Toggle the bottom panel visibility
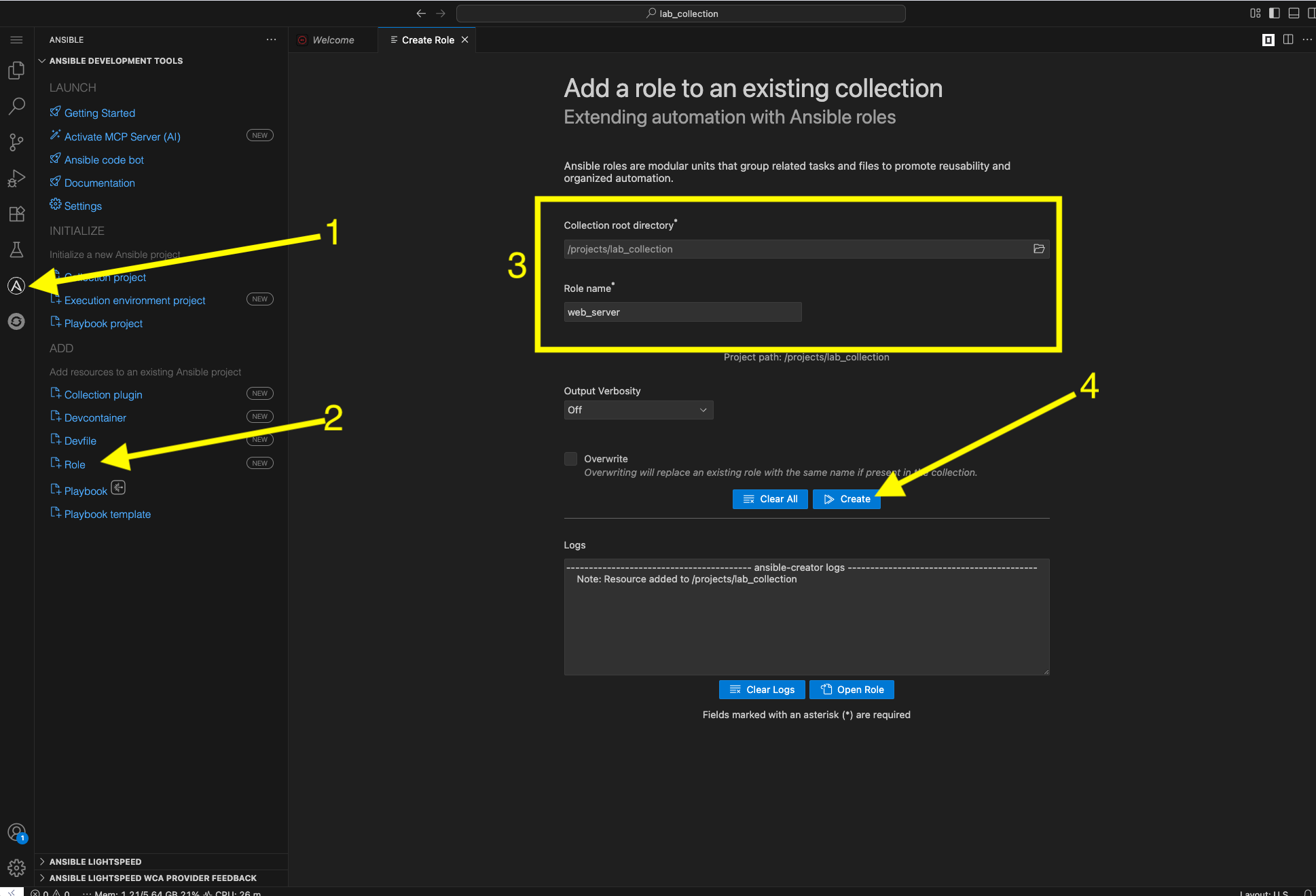 pyautogui.click(x=1294, y=13)
